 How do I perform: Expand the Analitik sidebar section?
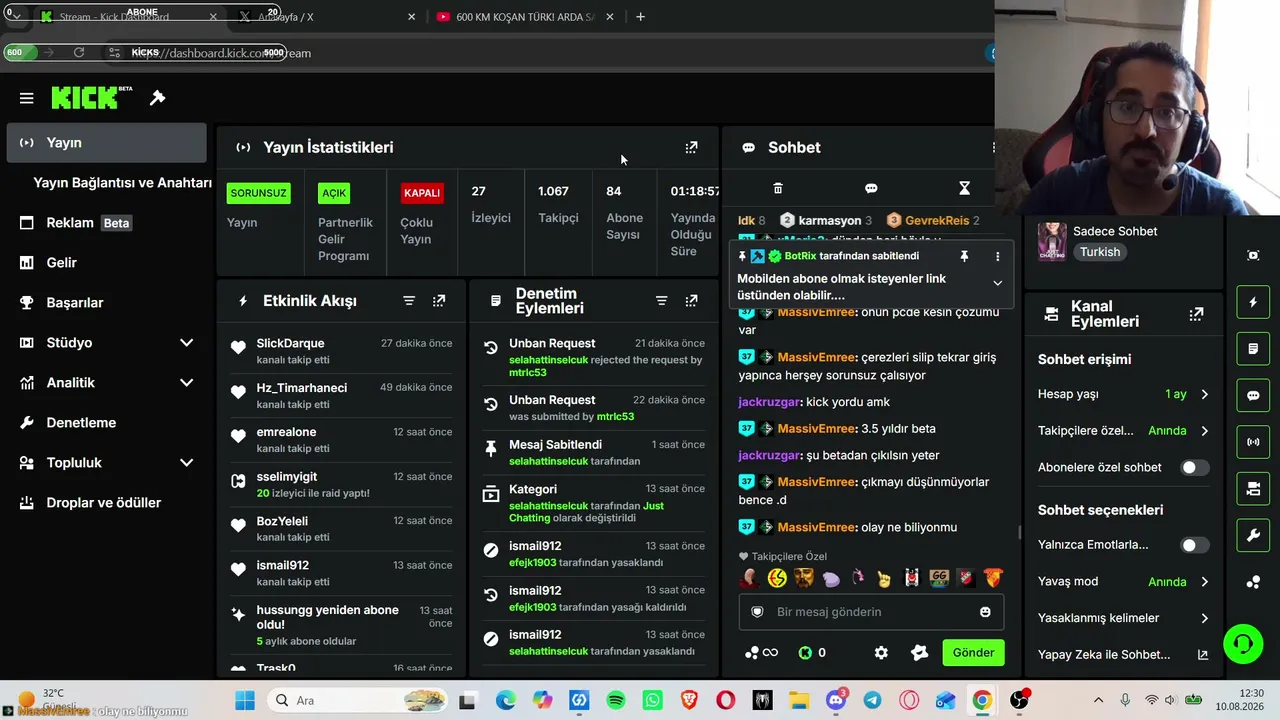(x=186, y=383)
